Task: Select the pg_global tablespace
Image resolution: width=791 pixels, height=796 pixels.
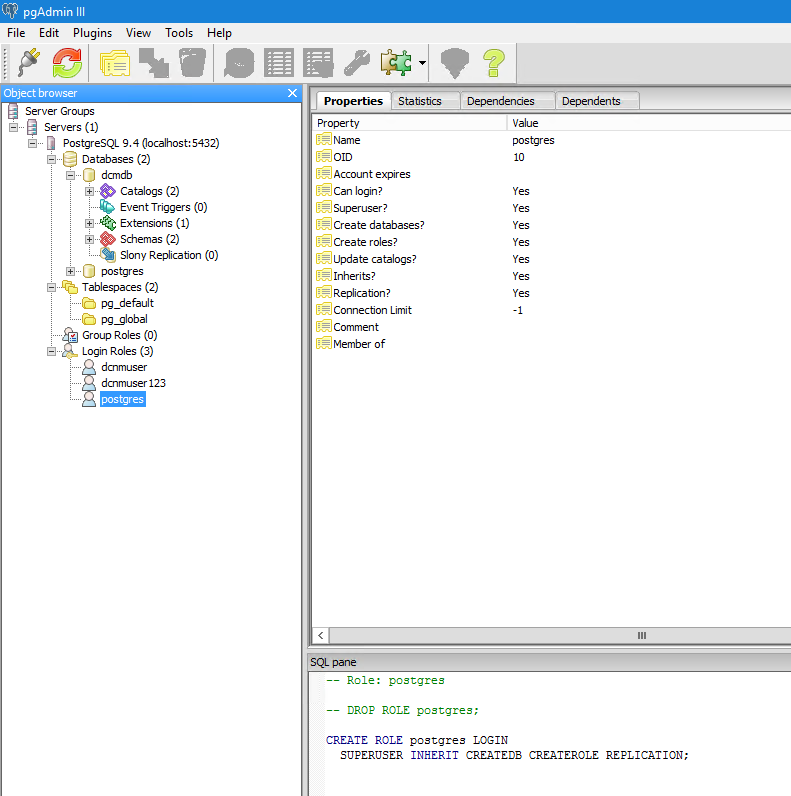Action: pyautogui.click(x=124, y=319)
